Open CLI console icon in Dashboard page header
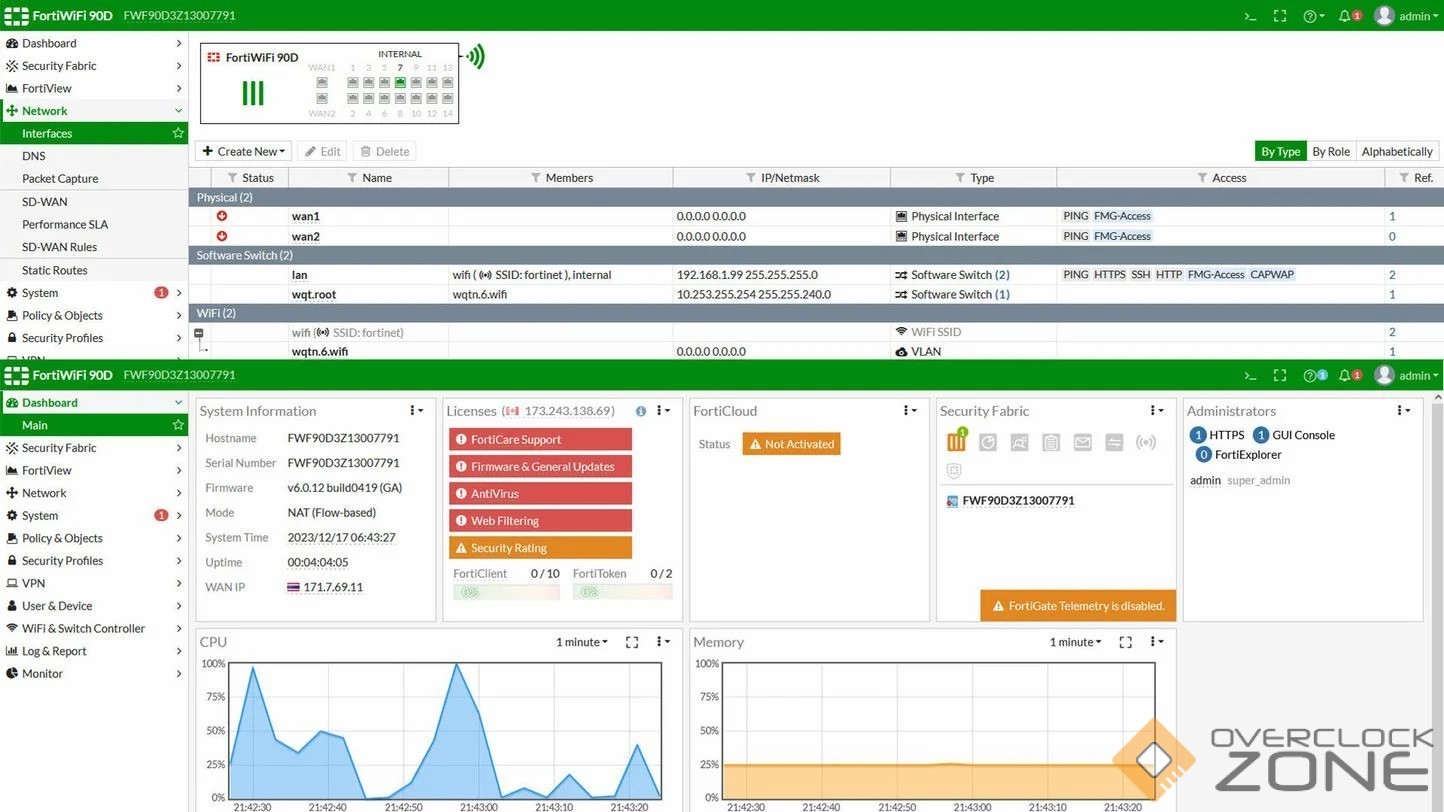 click(1250, 375)
